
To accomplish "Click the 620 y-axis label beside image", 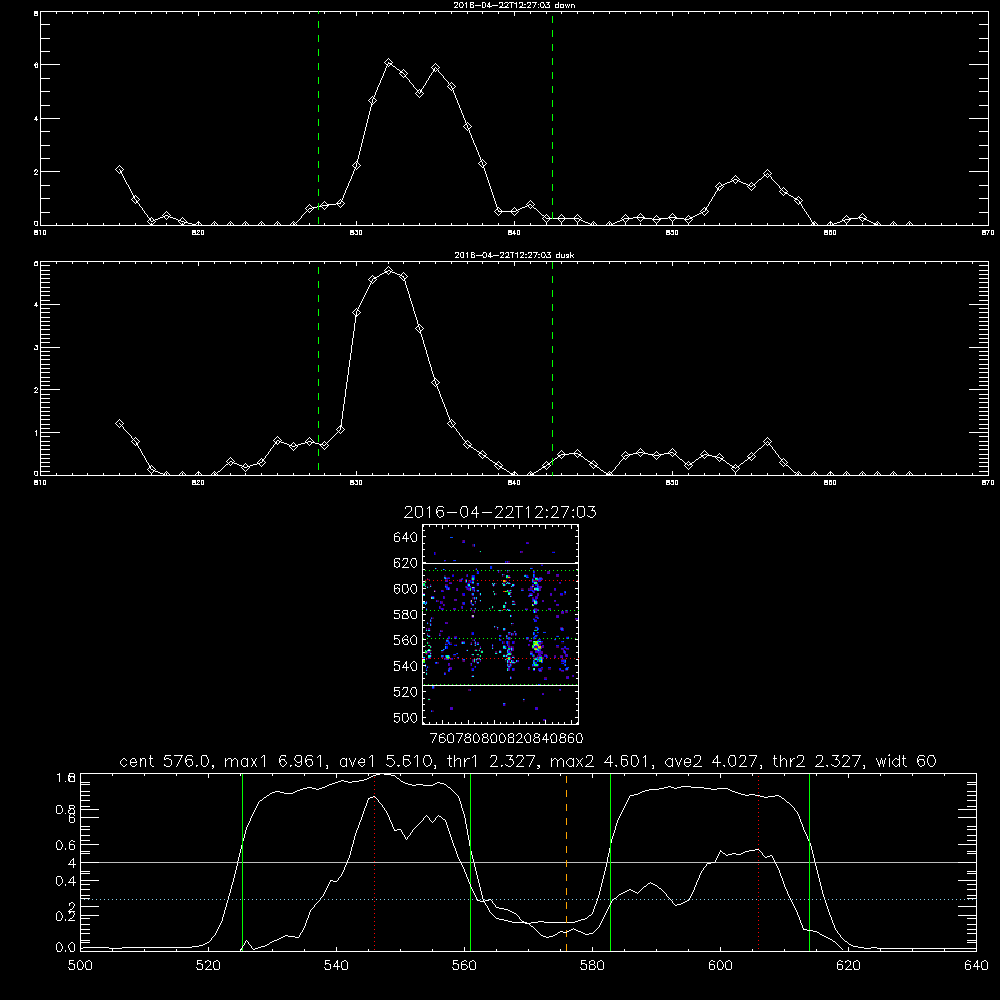I will tap(406, 563).
